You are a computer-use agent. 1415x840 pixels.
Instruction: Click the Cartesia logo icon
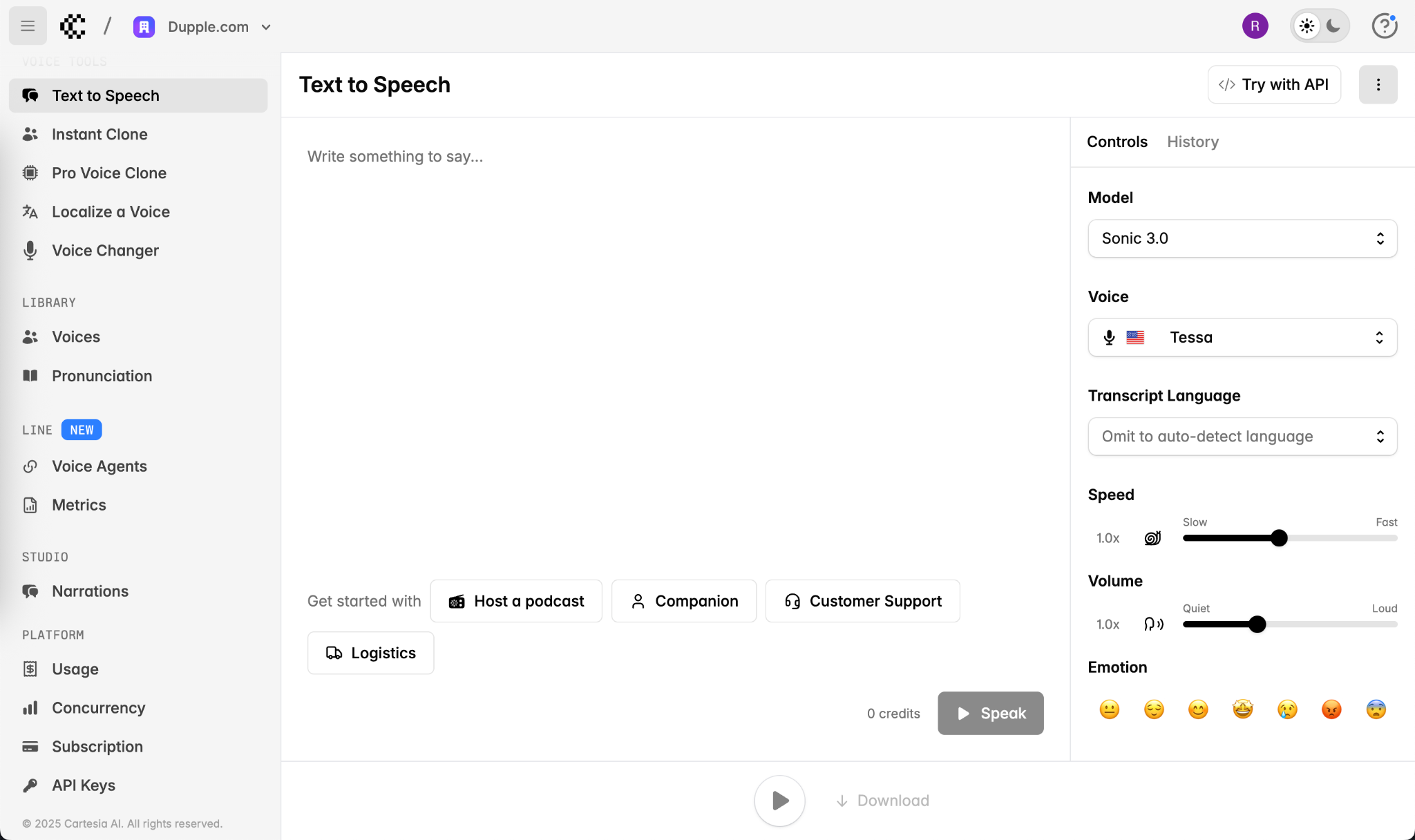click(73, 26)
